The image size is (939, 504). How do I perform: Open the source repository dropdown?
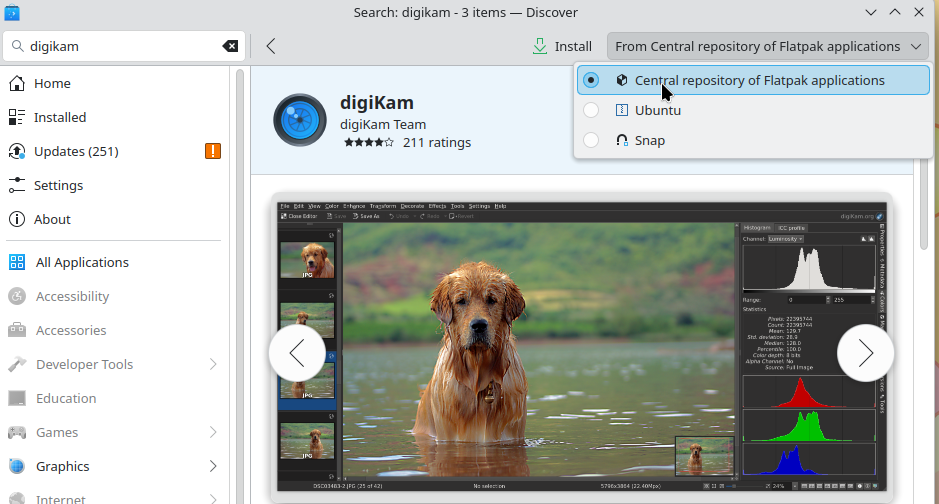[x=768, y=46]
